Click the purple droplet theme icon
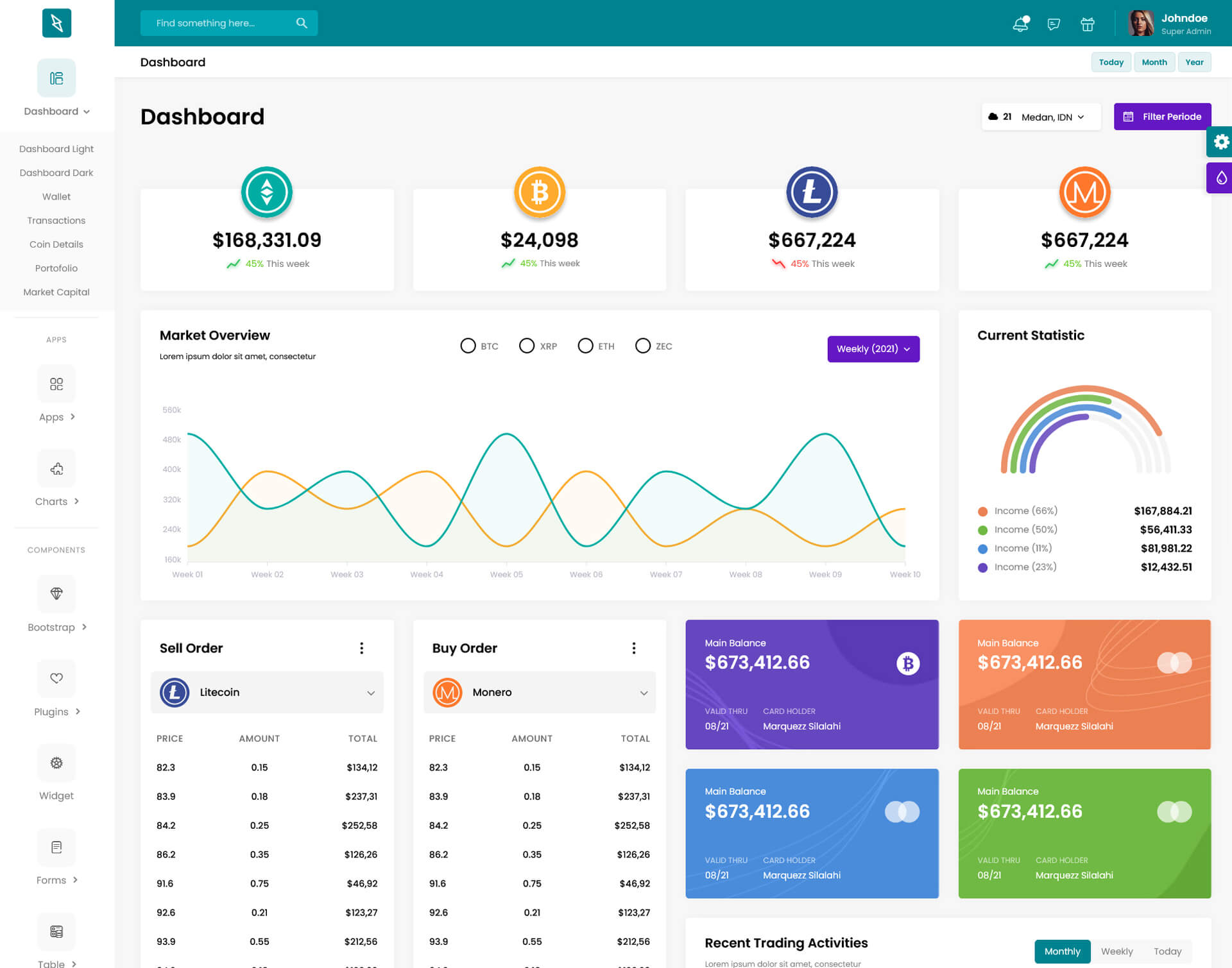1232x968 pixels. click(1220, 178)
